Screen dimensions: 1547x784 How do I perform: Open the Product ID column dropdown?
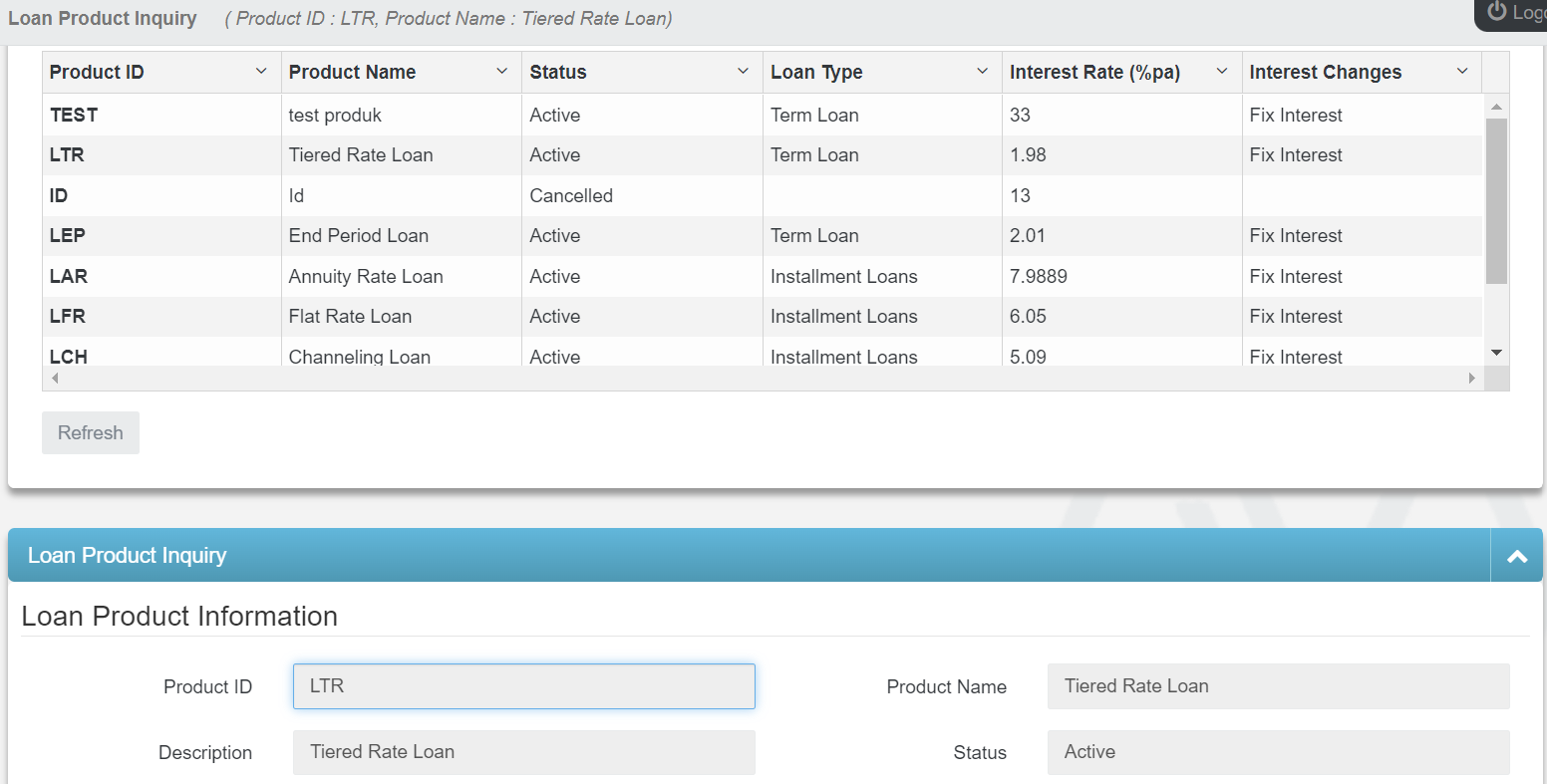pos(262,71)
